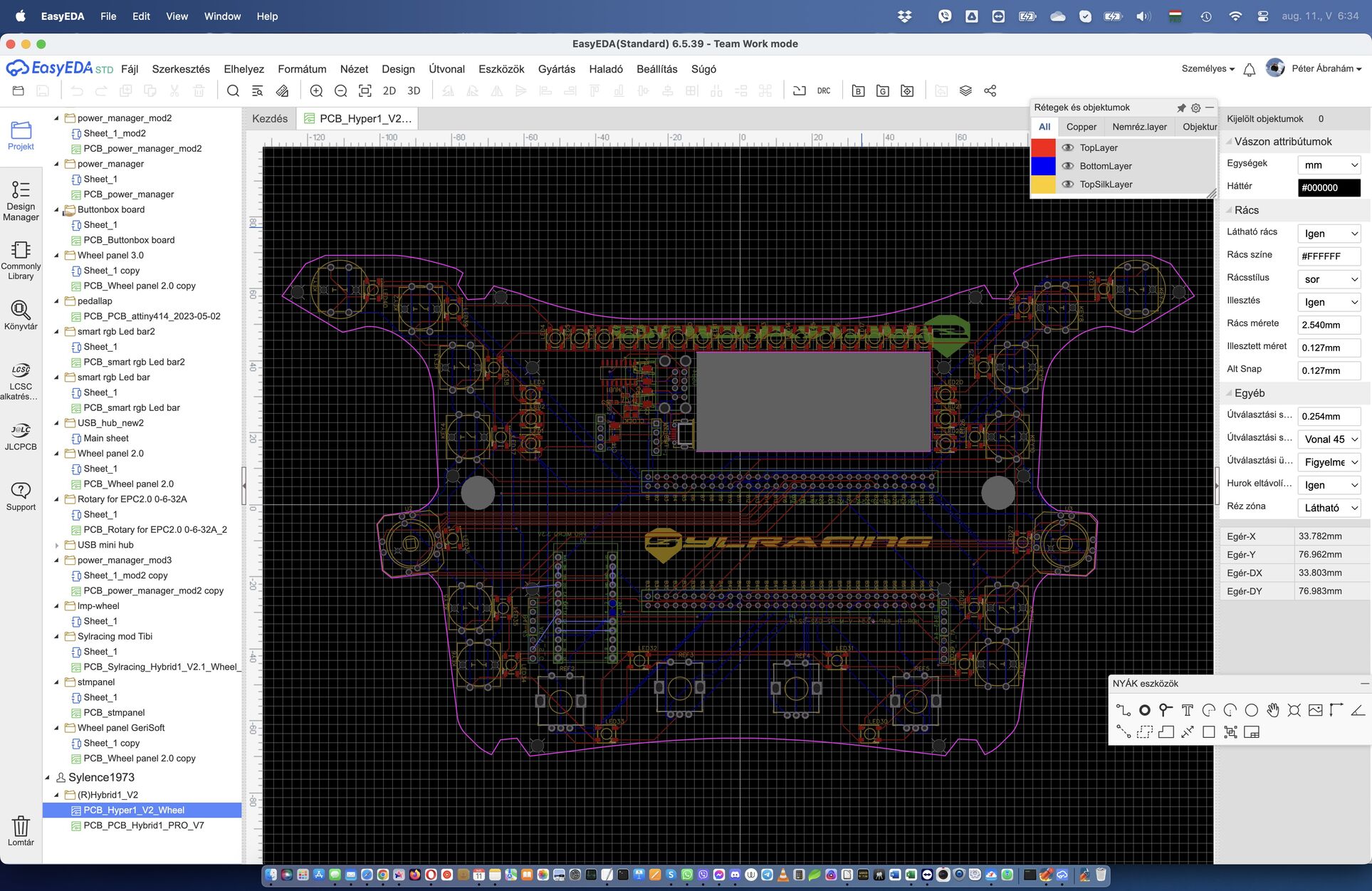This screenshot has height=891, width=1372.
Task: Select the Solid Region tool
Action: tap(1166, 731)
